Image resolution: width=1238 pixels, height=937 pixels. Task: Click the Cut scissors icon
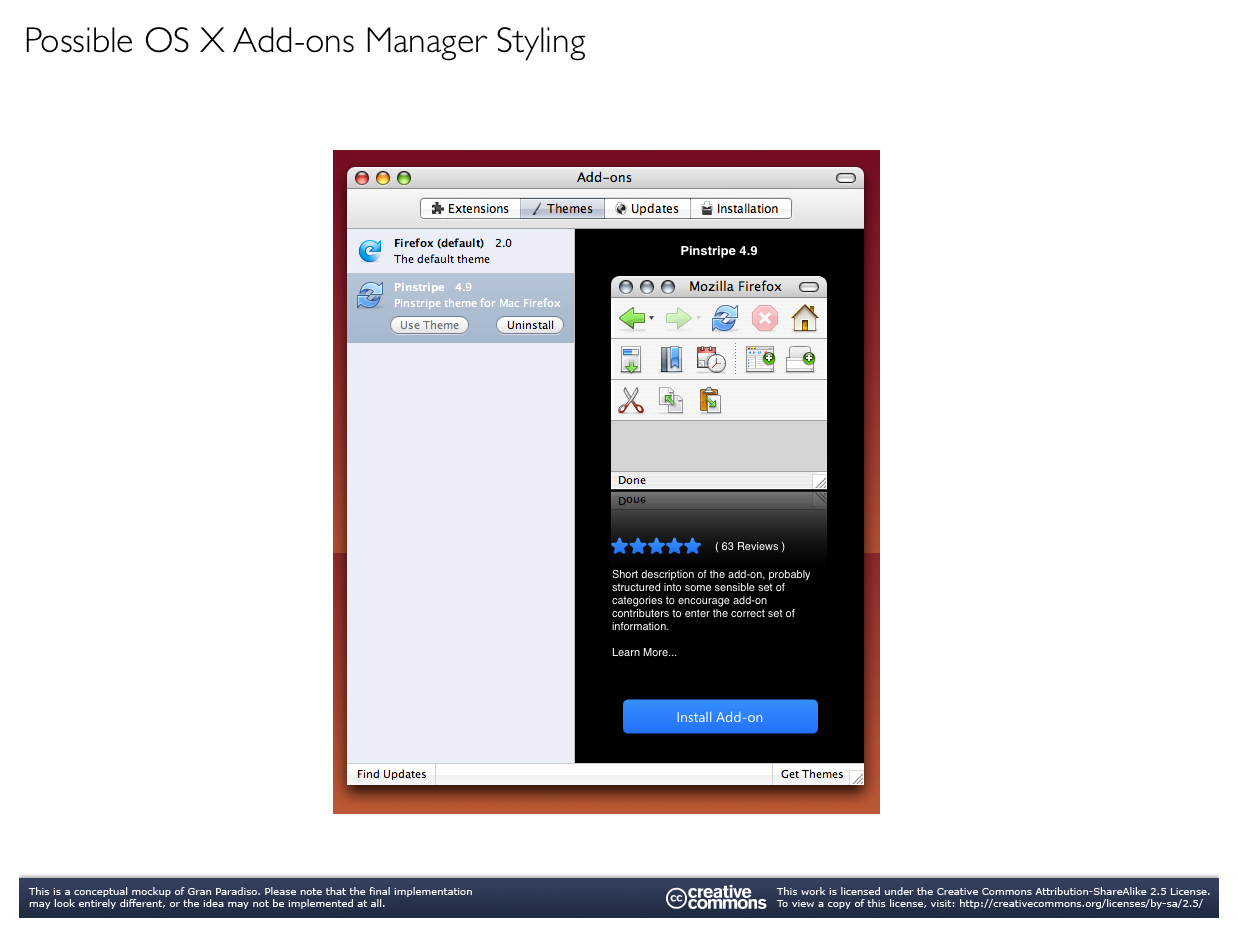[x=631, y=401]
